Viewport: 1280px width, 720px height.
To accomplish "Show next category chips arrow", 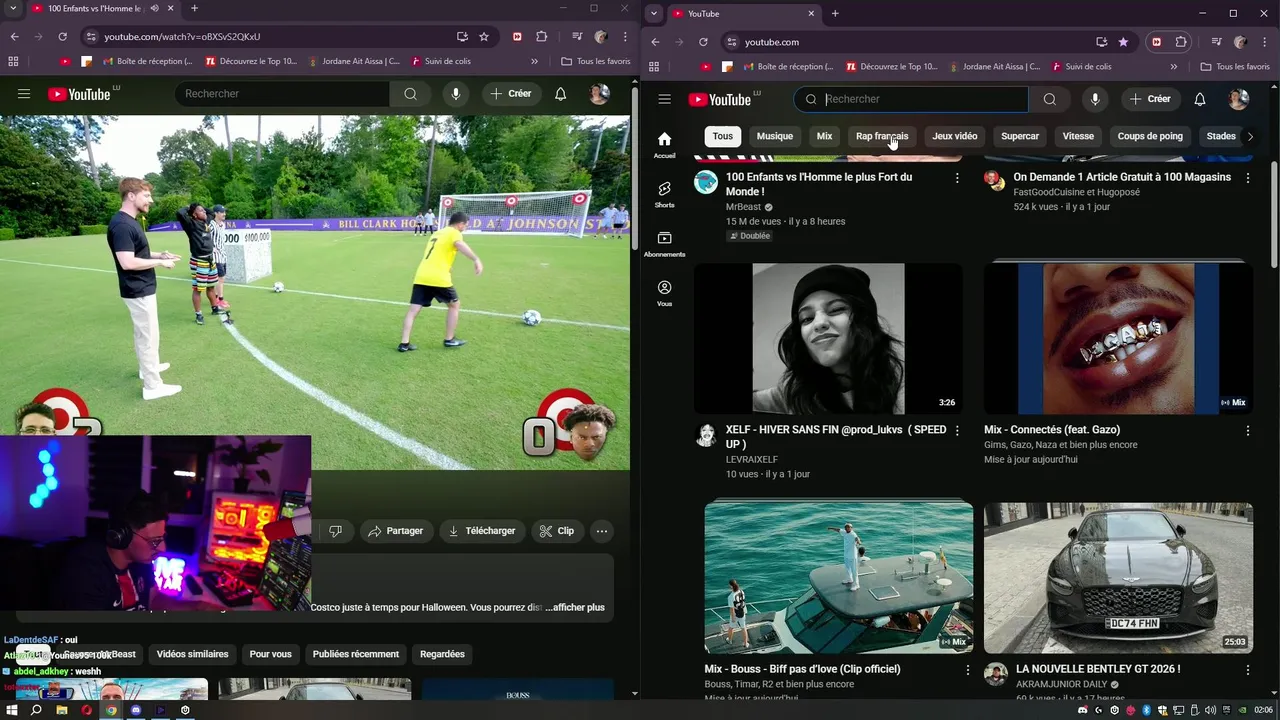I will click(1250, 136).
